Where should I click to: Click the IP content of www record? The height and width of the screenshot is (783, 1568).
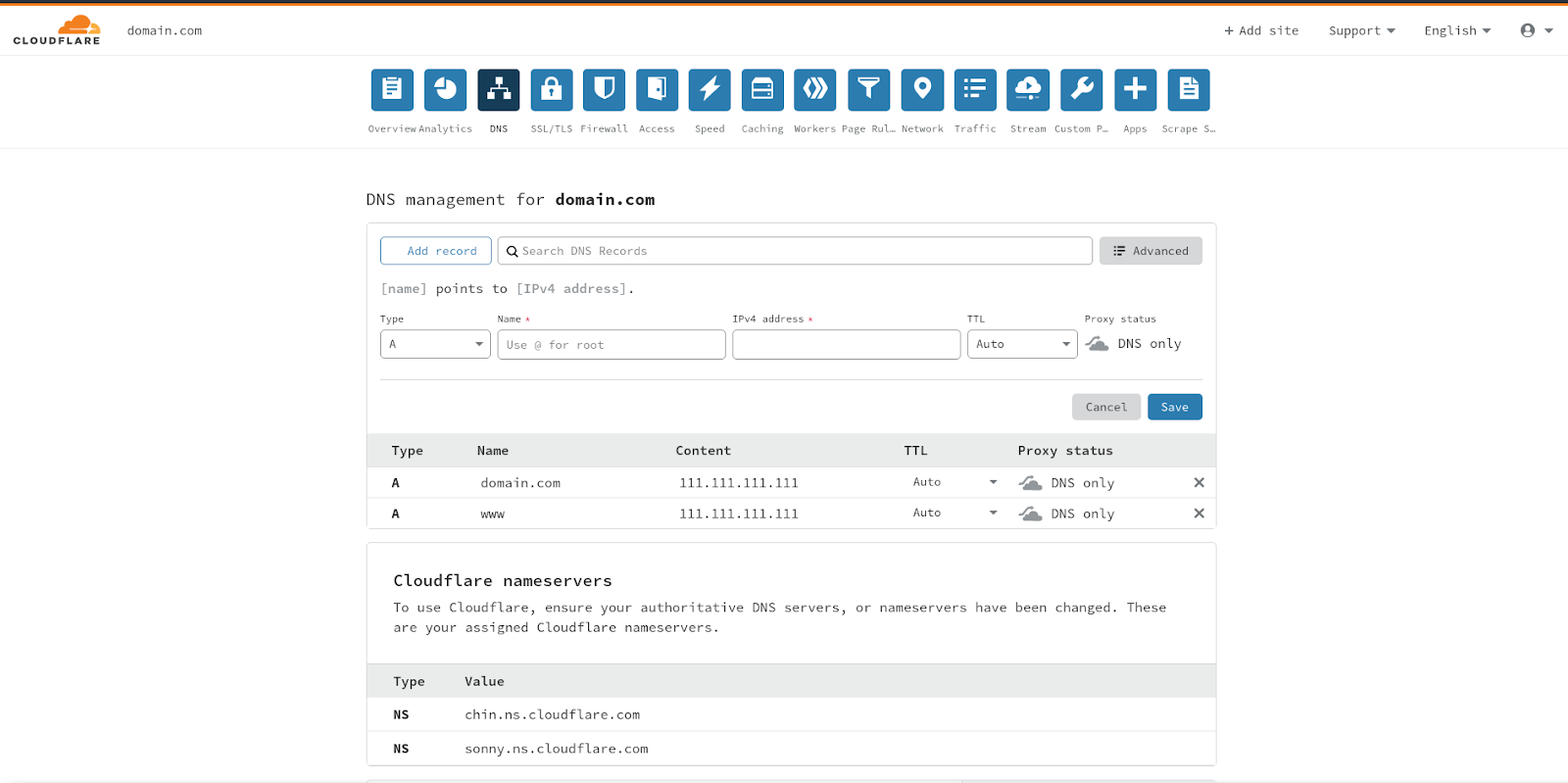pos(739,514)
